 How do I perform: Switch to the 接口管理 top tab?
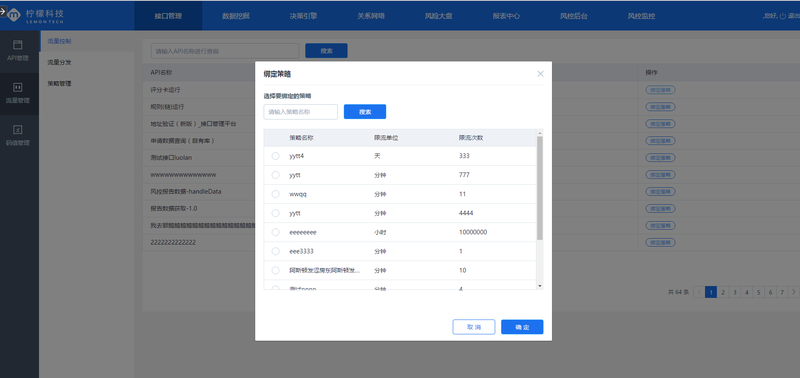168,16
